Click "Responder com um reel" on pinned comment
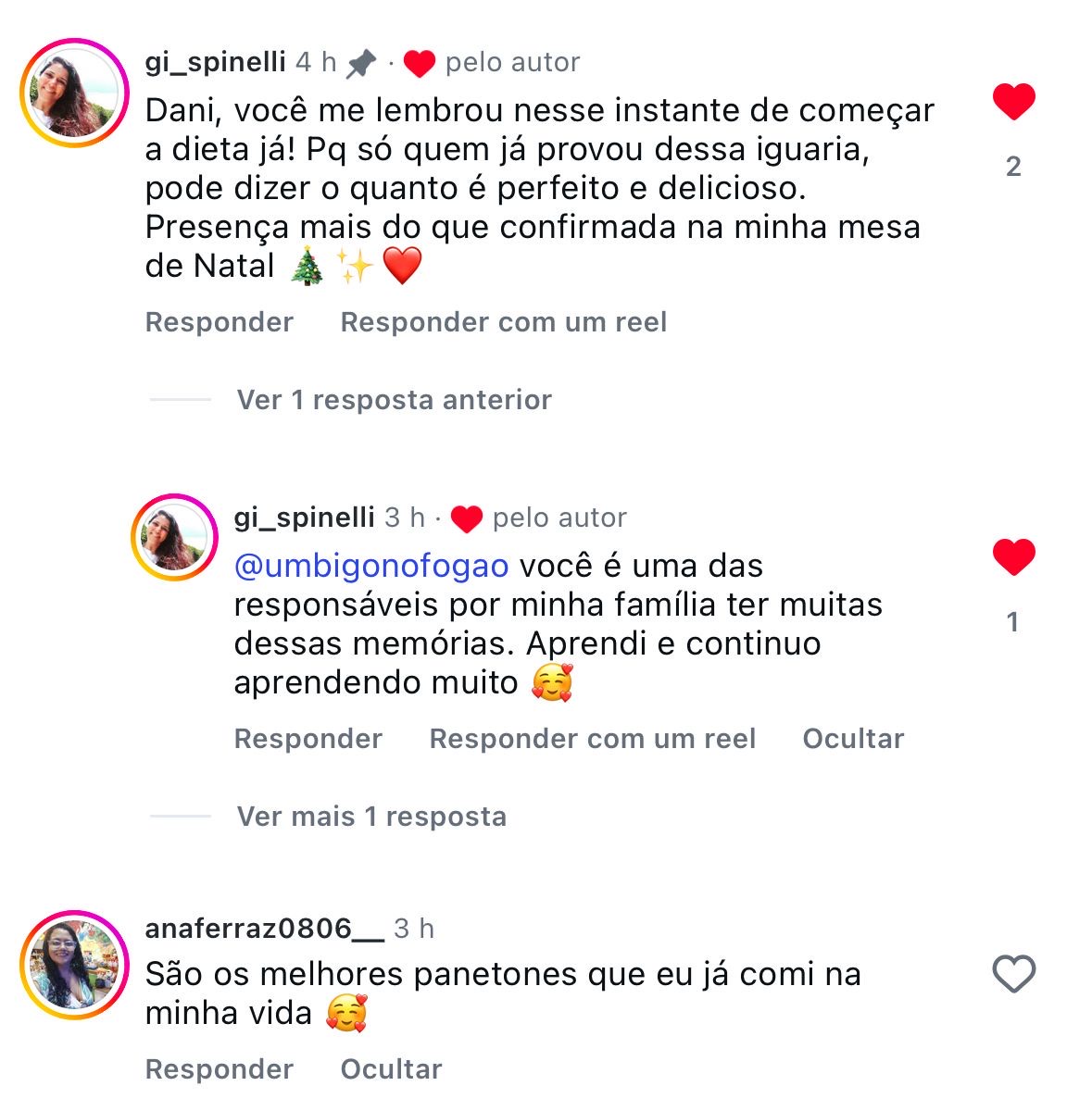Viewport: 1092px width, 1111px height. point(504,322)
